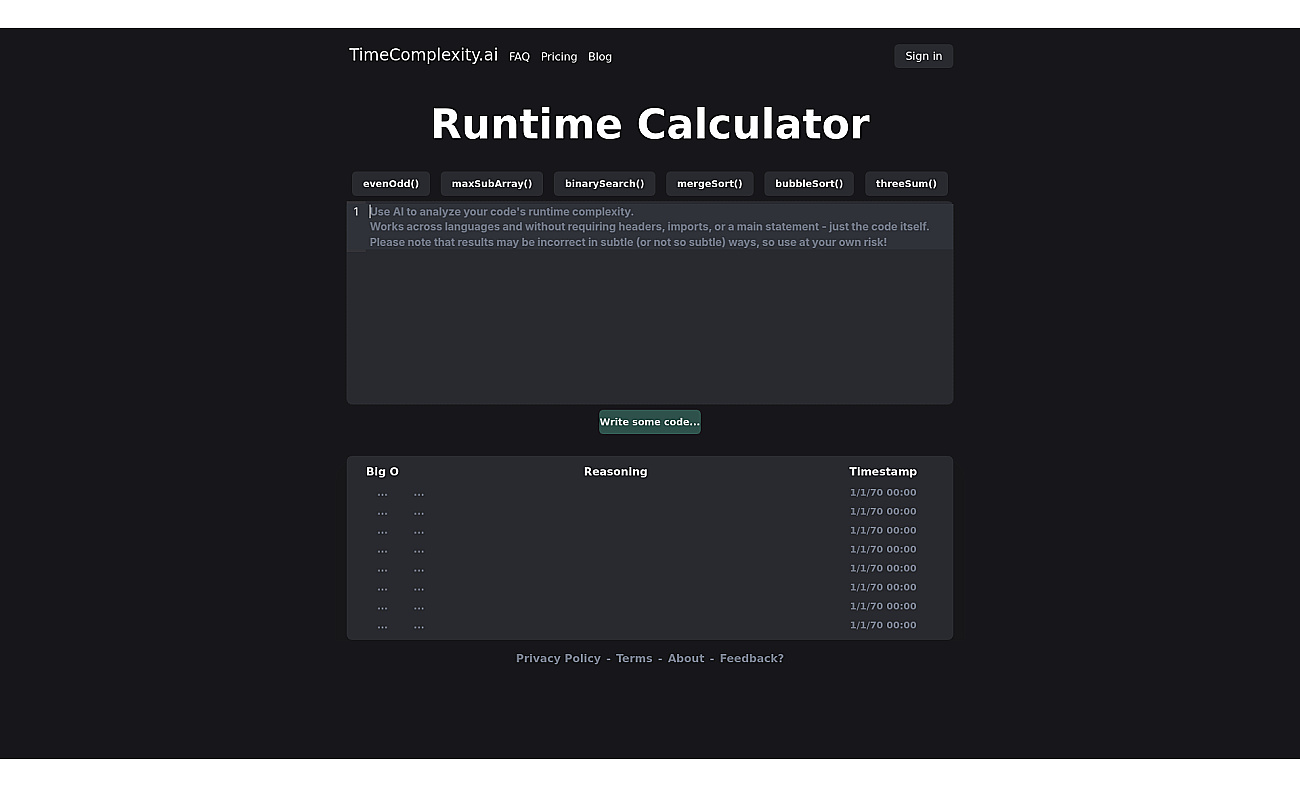This screenshot has height=788, width=1300.
Task: Click the Feedback? link
Action: click(x=752, y=658)
